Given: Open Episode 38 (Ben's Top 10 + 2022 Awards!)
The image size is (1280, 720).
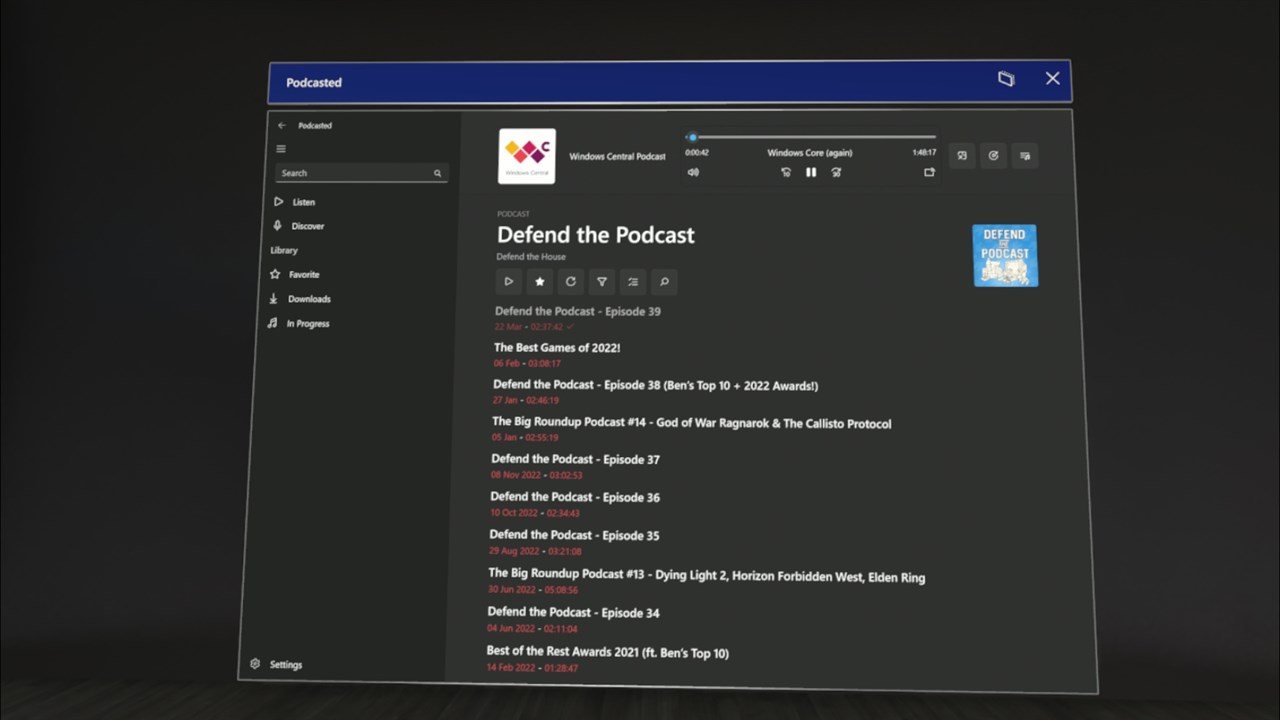Looking at the screenshot, I should pos(656,385).
